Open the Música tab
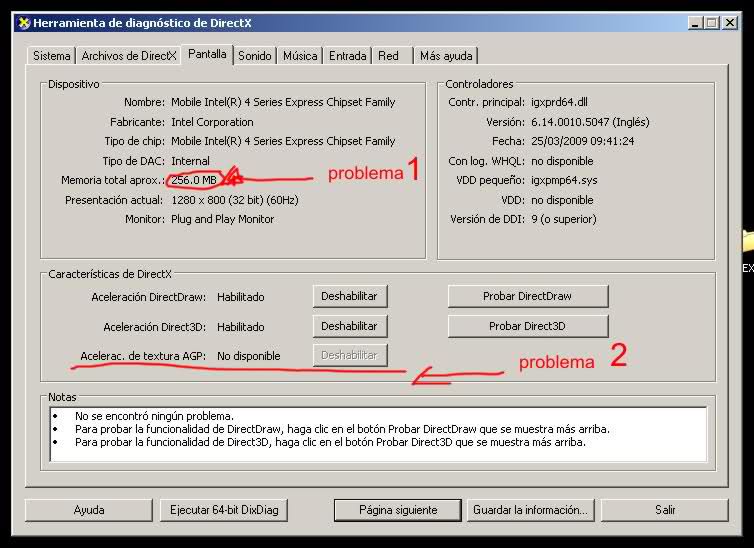 click(x=300, y=56)
